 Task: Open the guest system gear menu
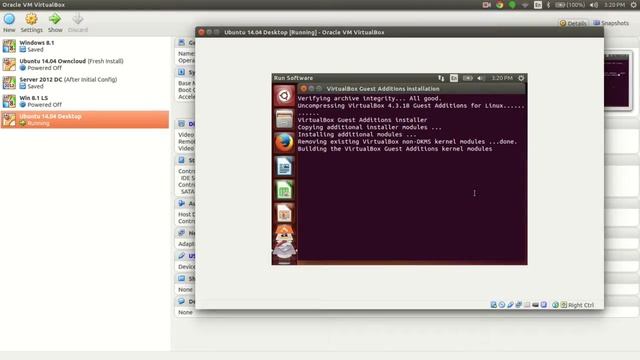click(521, 78)
